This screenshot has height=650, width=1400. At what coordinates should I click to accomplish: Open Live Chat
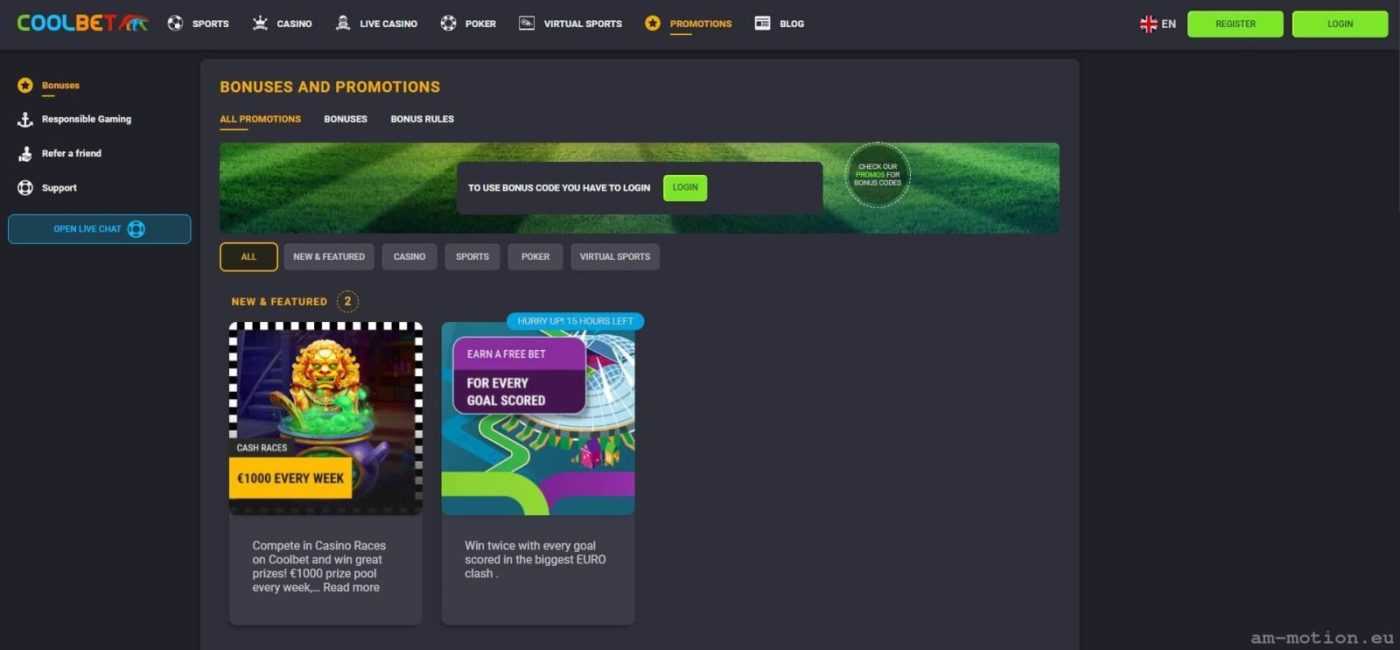click(99, 229)
